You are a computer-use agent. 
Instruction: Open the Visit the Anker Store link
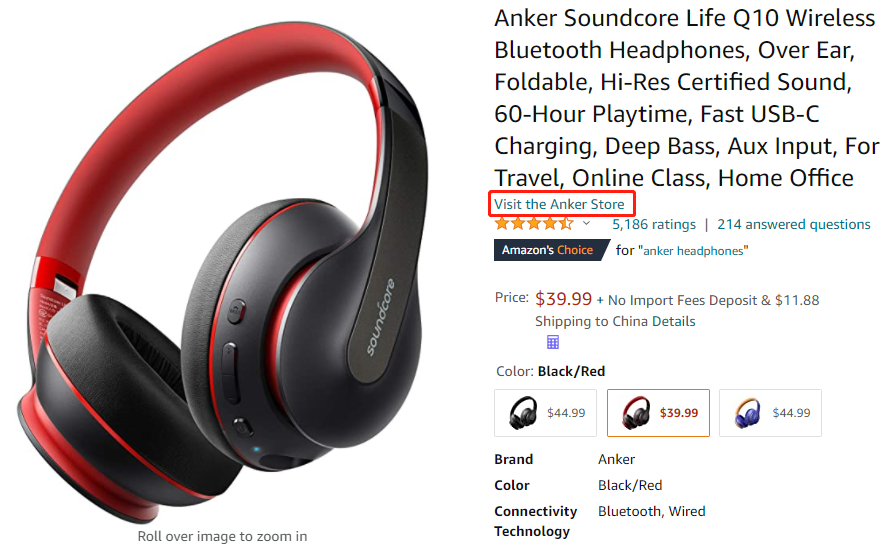559,204
